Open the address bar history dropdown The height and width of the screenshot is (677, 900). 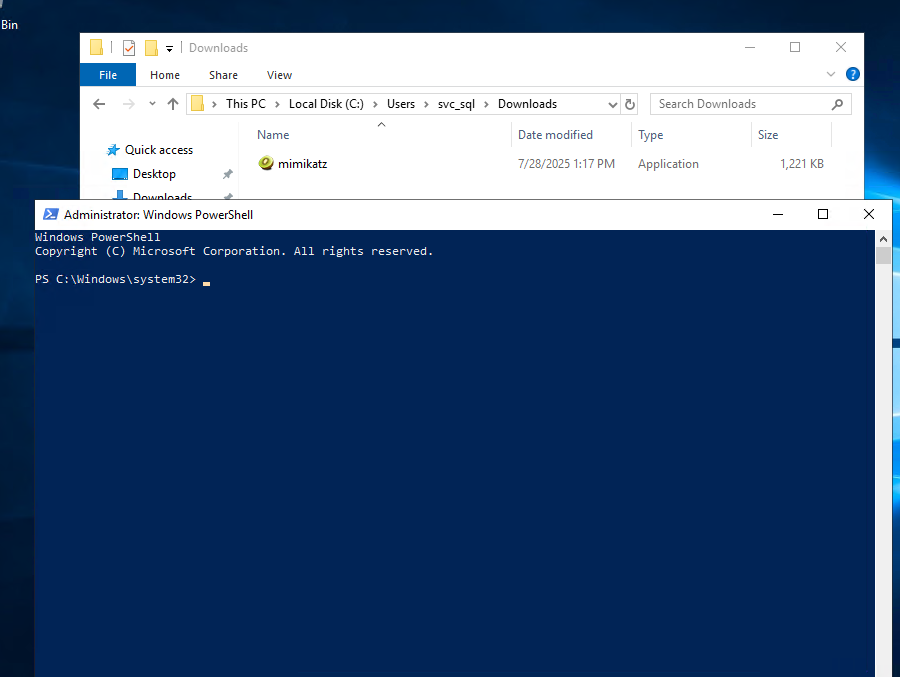point(613,105)
